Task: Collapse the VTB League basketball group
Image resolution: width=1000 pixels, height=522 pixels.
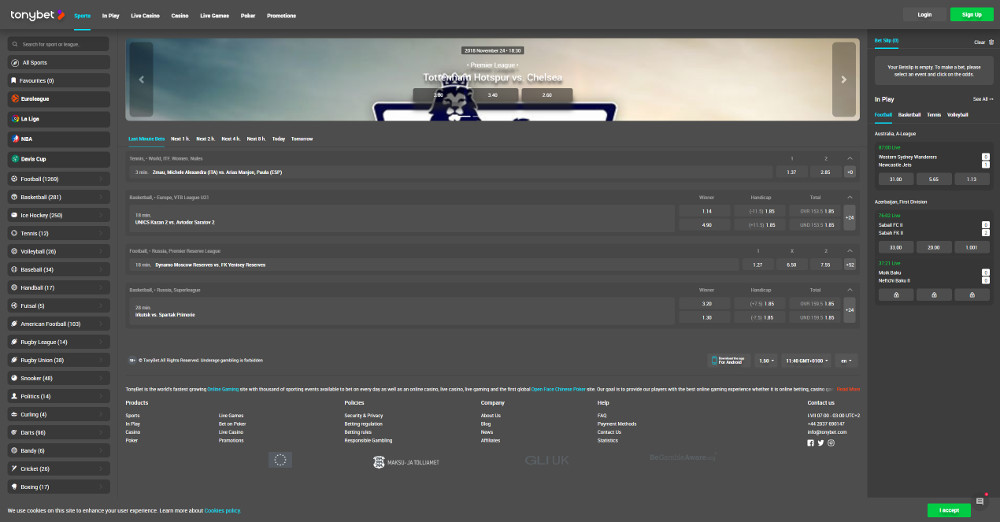Action: (849, 197)
